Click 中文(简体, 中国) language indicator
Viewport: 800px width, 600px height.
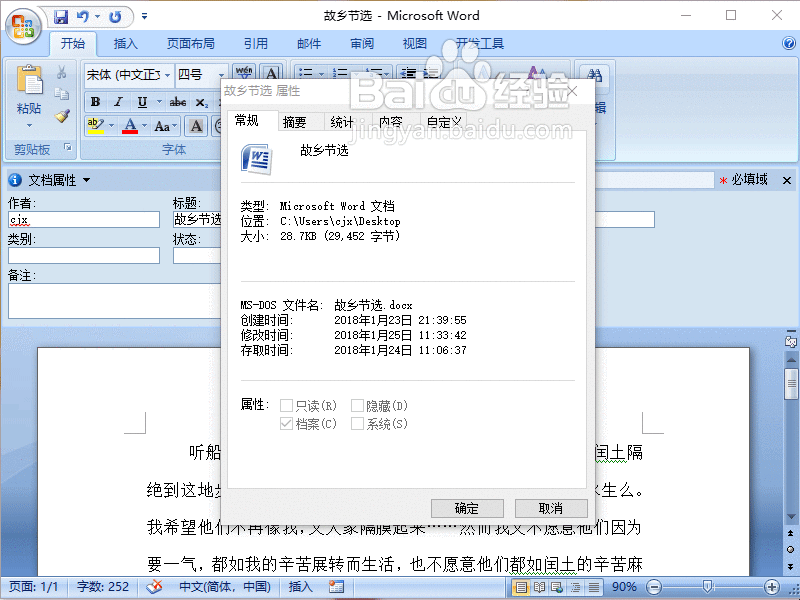tap(224, 587)
